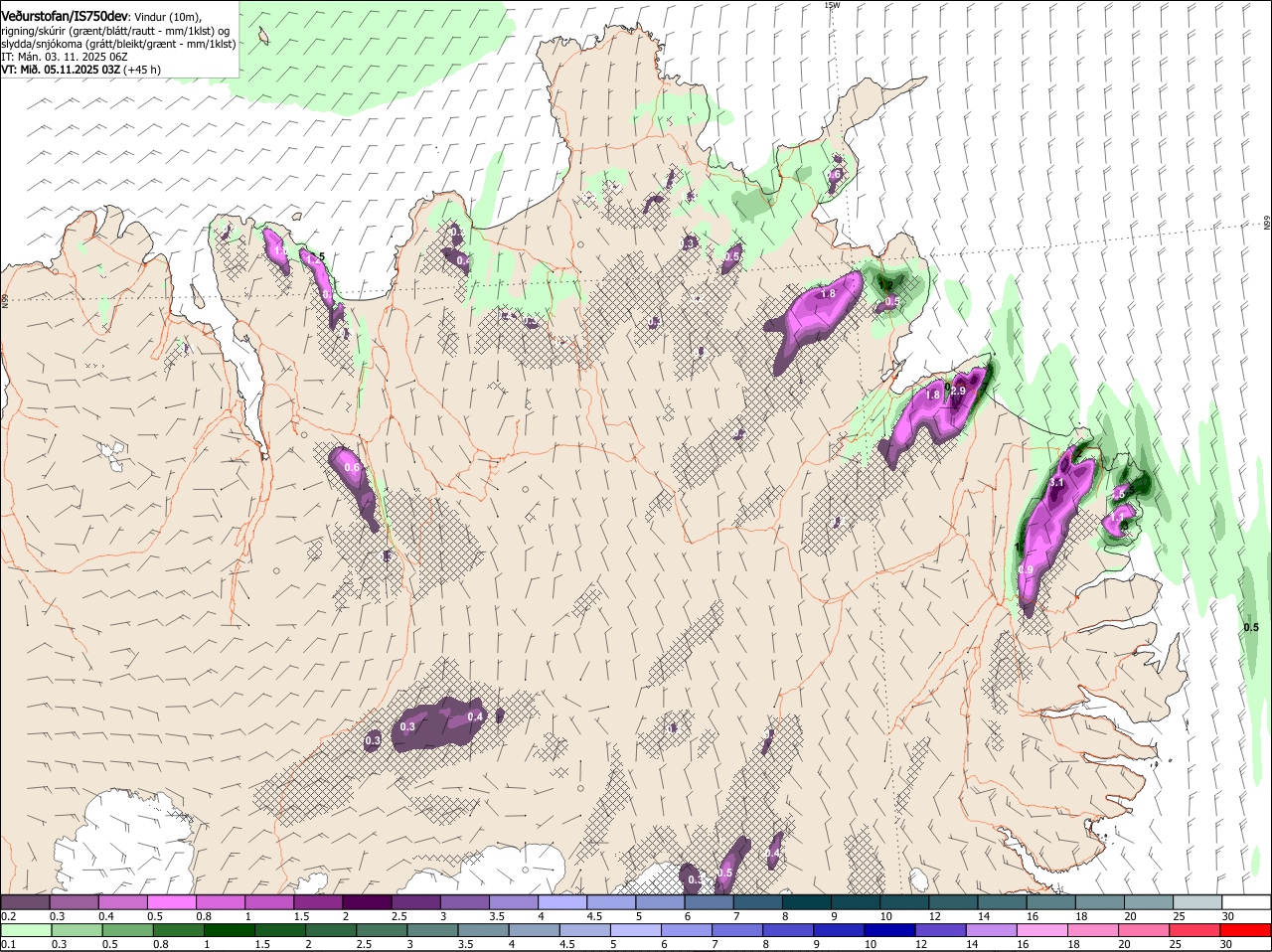Pick snow legend swatch between 2 and 2.5
This screenshot has width=1272, height=952.
[367, 901]
